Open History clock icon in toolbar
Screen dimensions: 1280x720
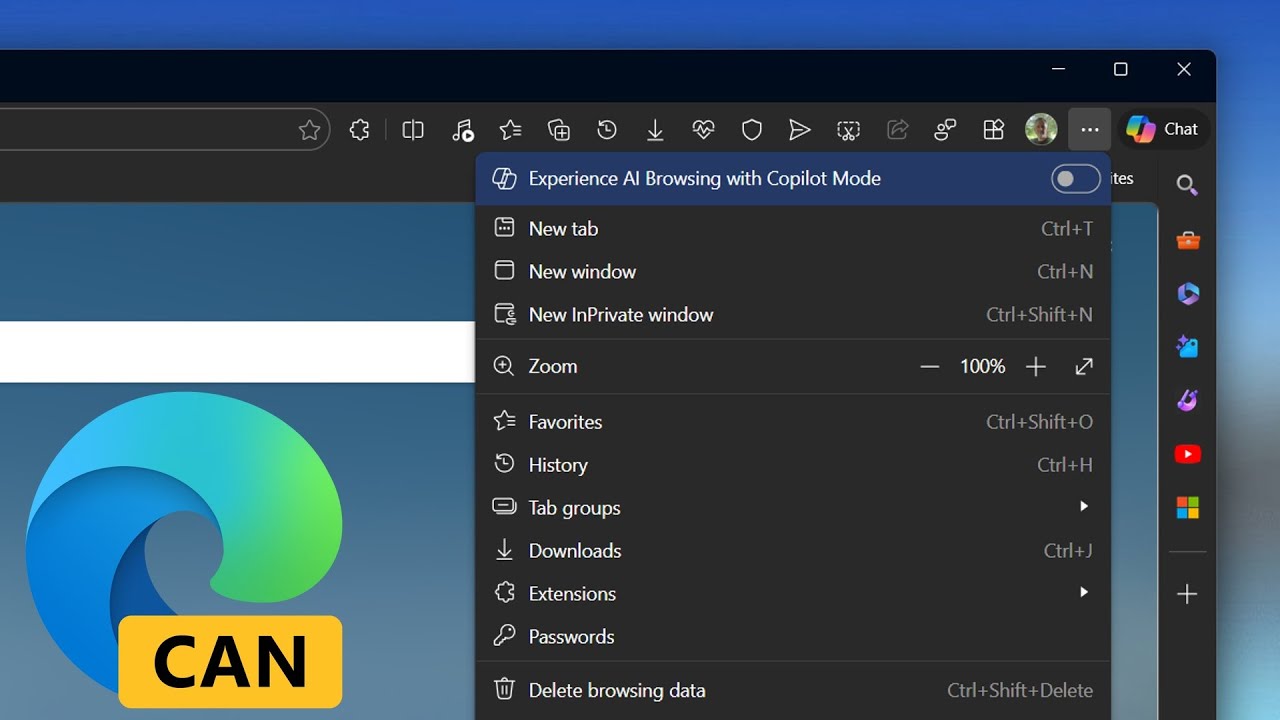607,130
